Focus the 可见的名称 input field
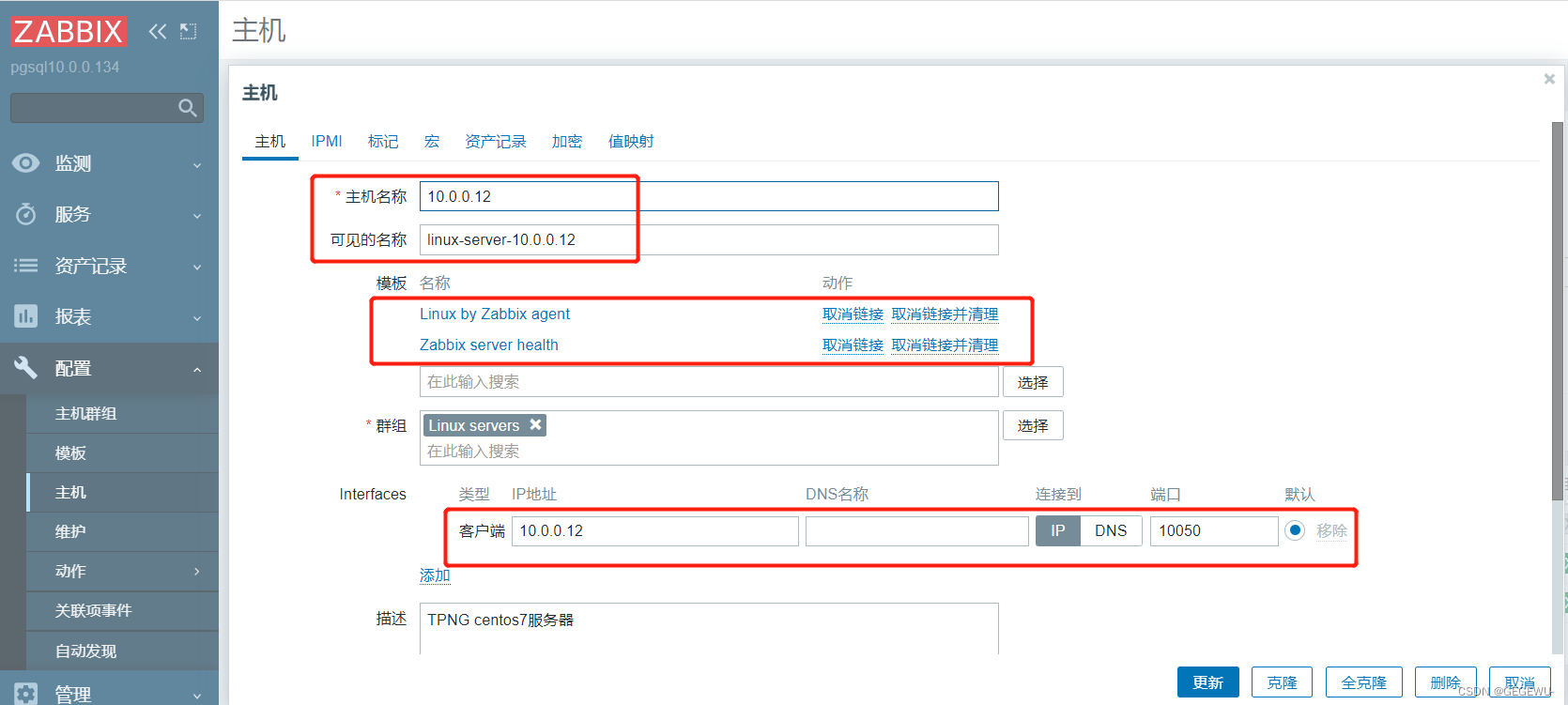 coord(709,239)
